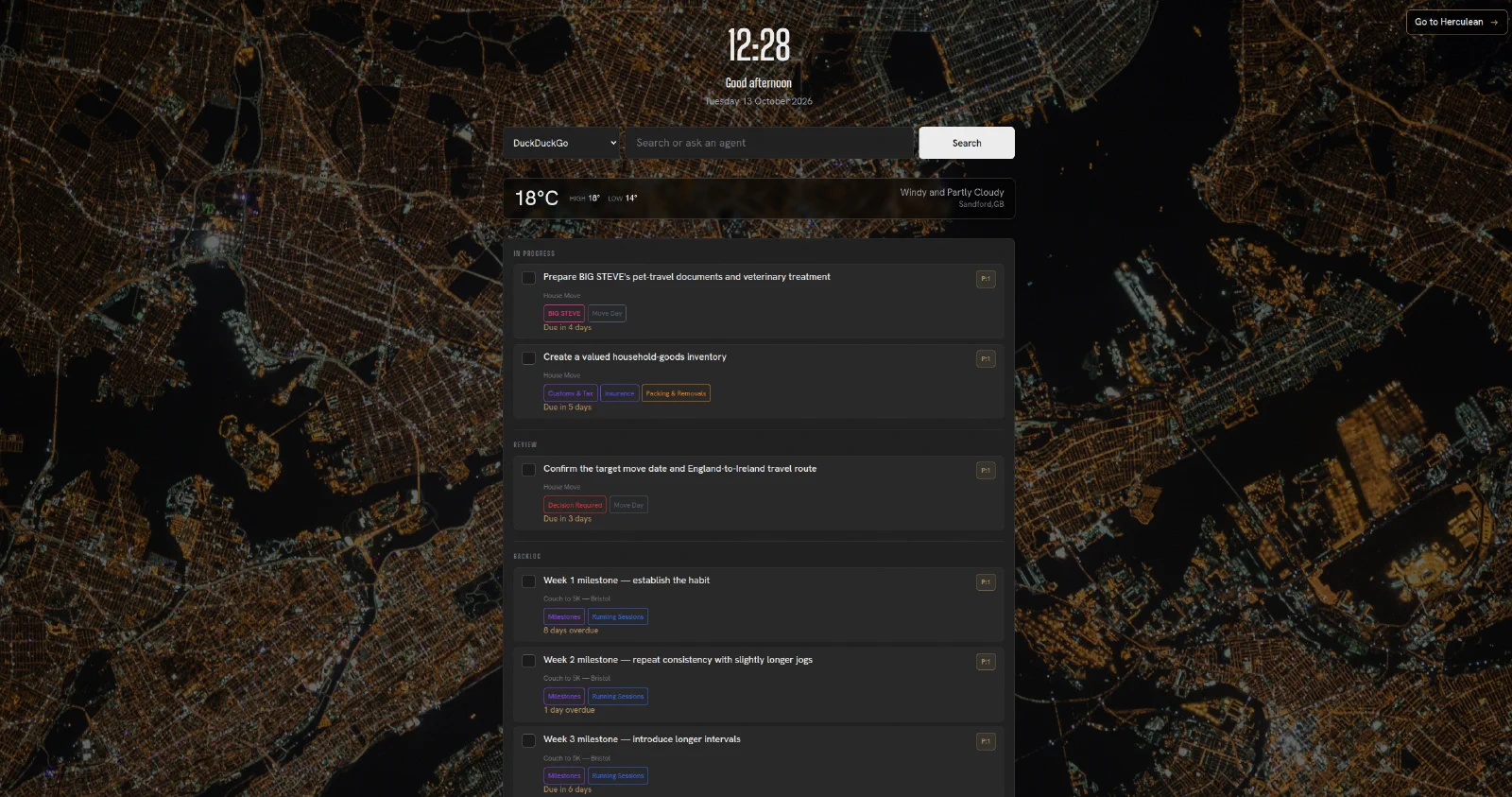This screenshot has height=797, width=1512.
Task: Open 'Prepare BIG STEVE's pet-travel documents' task title
Action: coord(687,277)
